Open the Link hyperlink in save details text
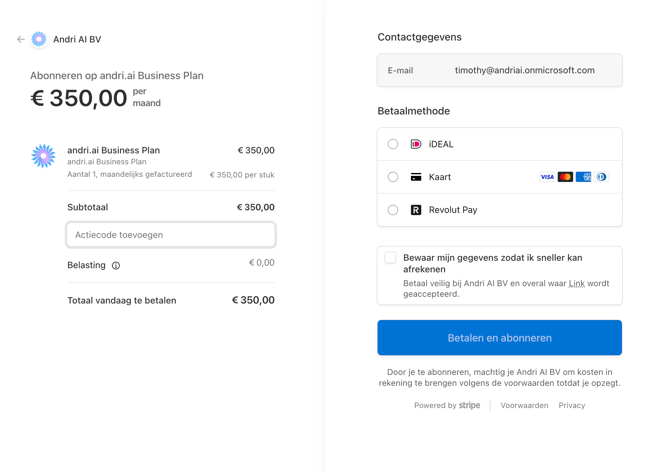 pos(577,284)
